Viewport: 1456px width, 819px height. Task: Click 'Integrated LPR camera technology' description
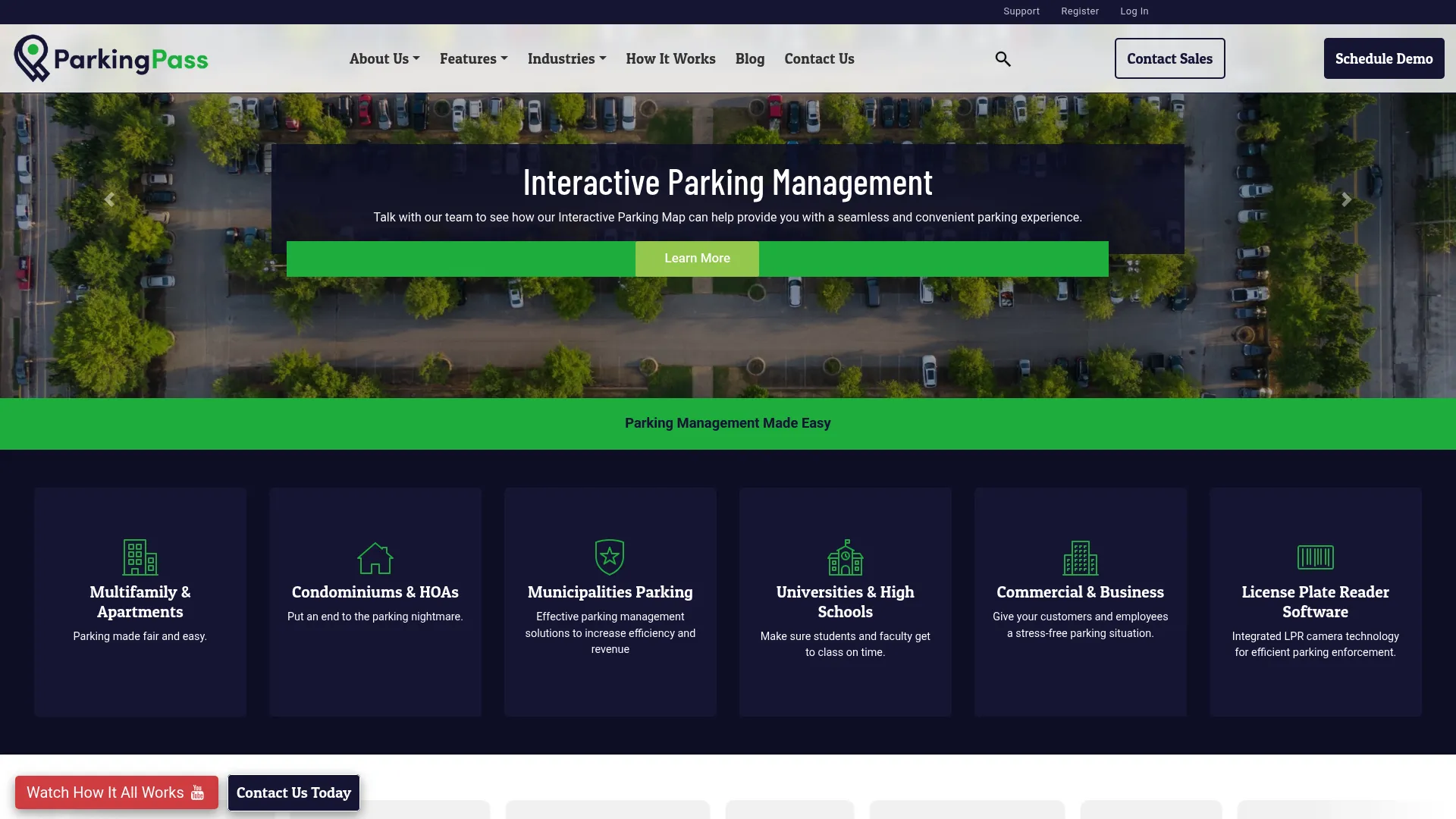coord(1316,645)
